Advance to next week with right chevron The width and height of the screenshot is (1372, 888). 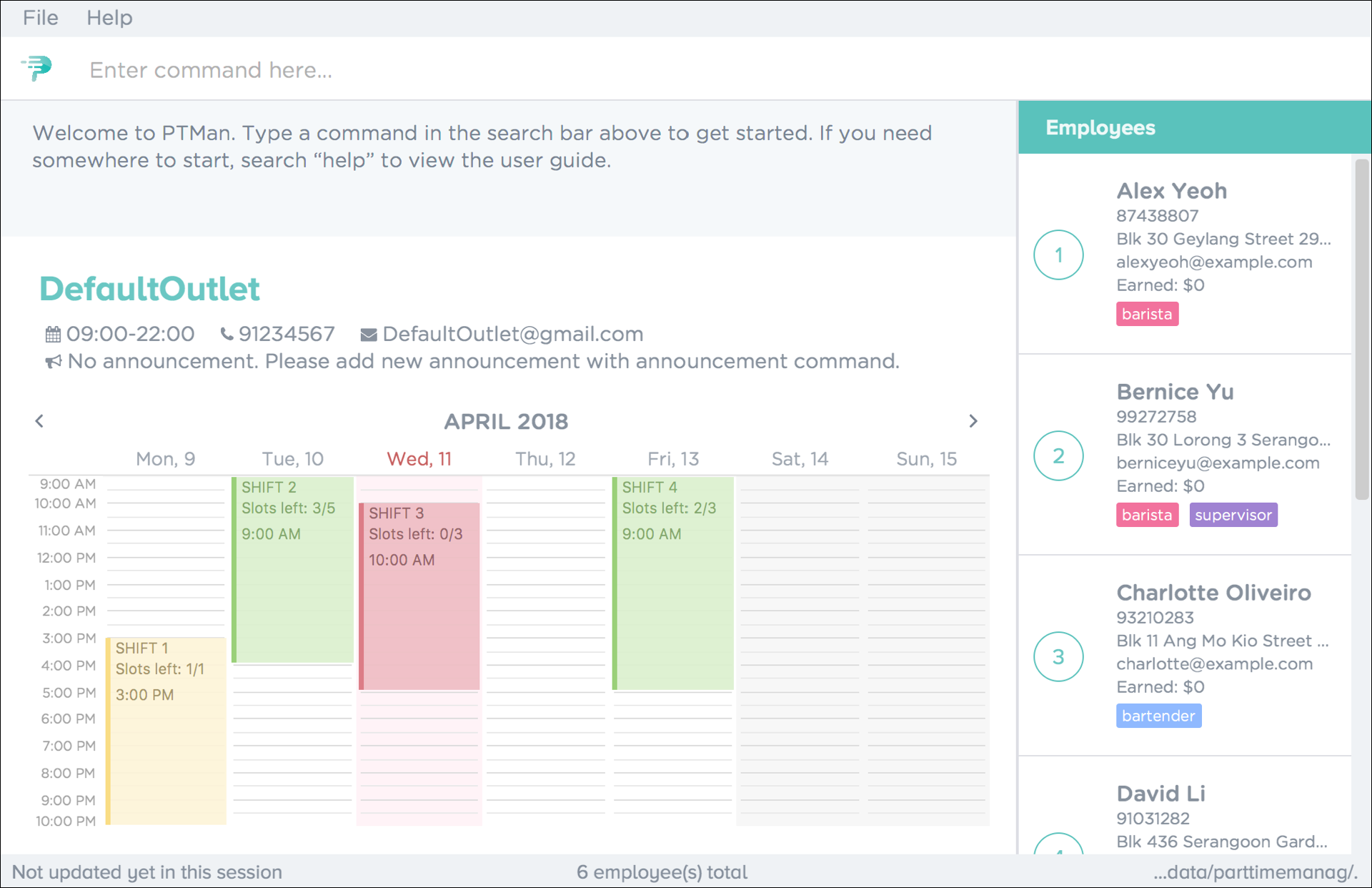(973, 421)
